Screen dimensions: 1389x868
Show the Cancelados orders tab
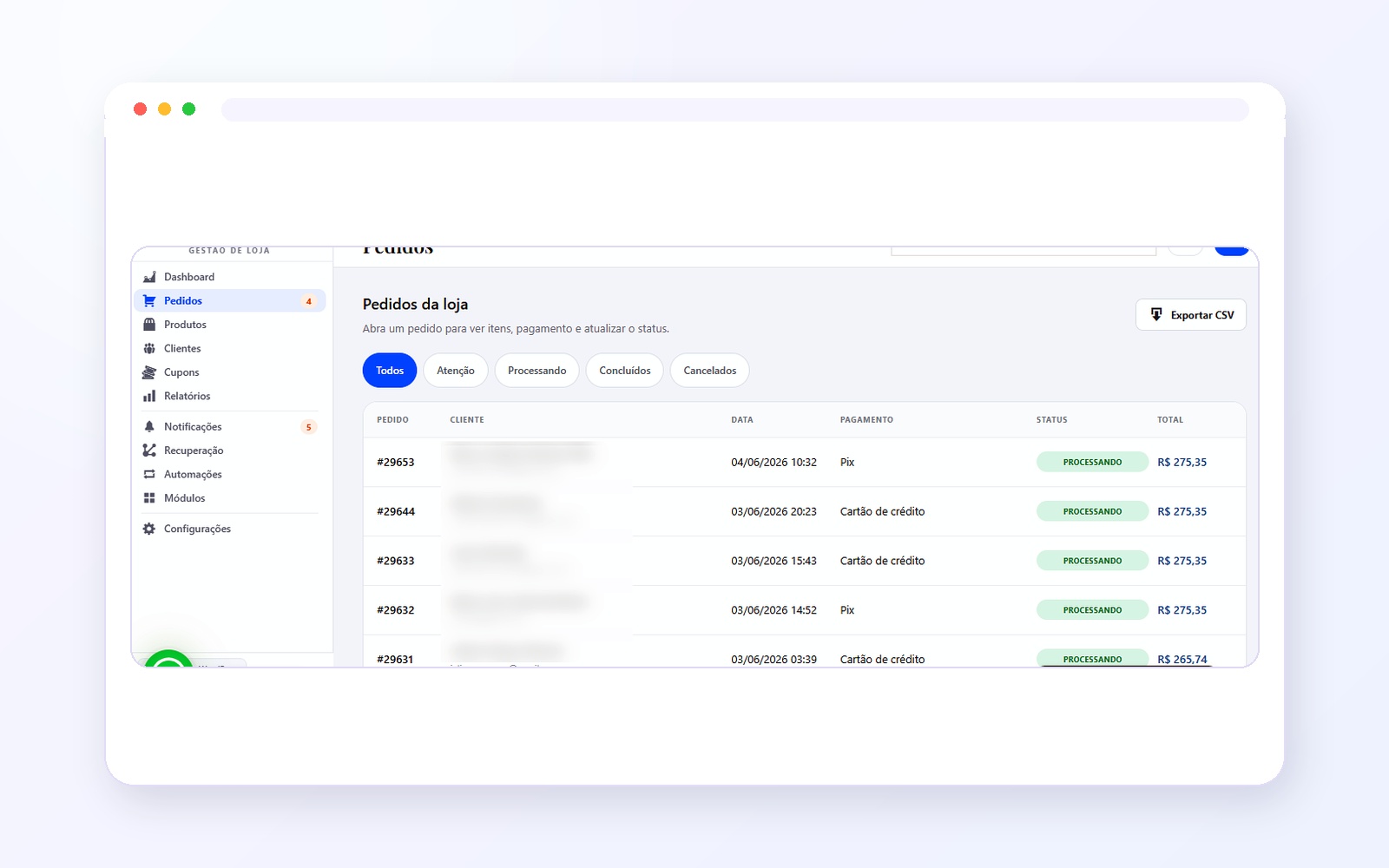click(x=710, y=371)
